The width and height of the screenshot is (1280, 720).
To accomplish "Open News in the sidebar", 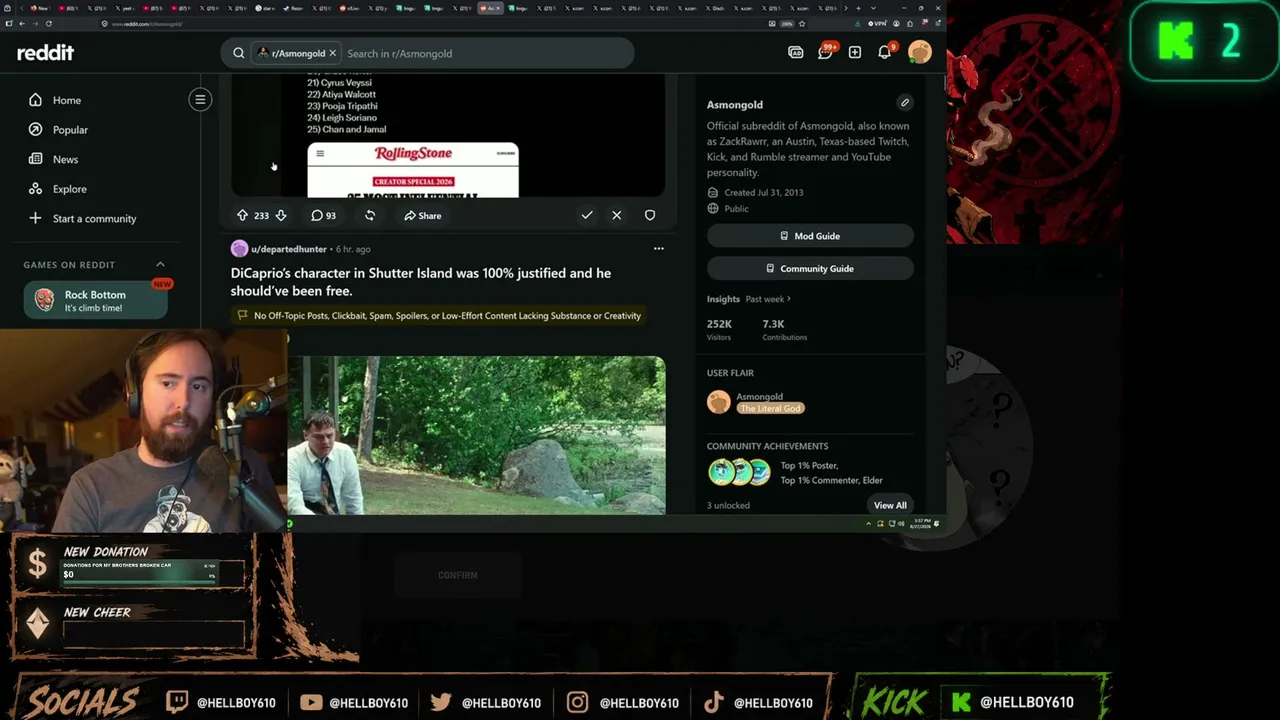I will [x=65, y=159].
